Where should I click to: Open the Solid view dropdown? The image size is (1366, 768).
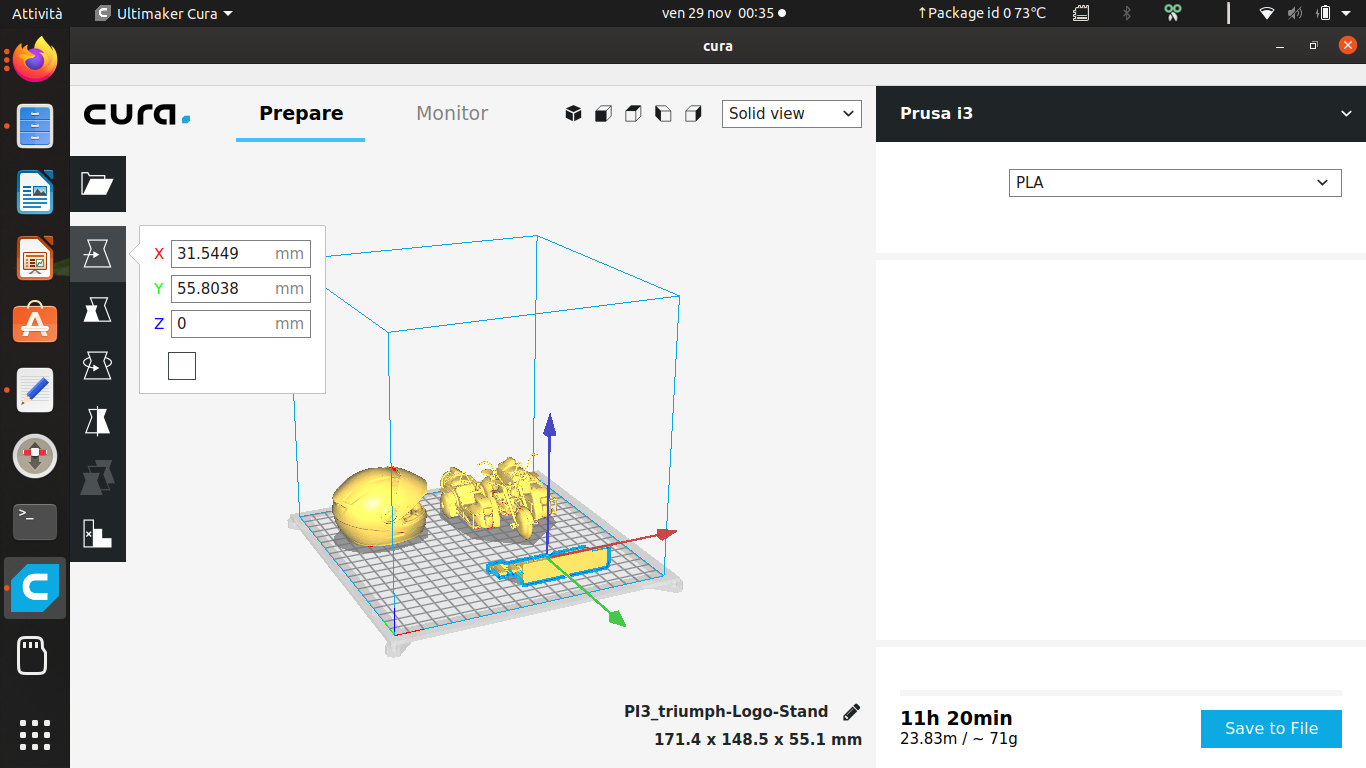point(791,114)
